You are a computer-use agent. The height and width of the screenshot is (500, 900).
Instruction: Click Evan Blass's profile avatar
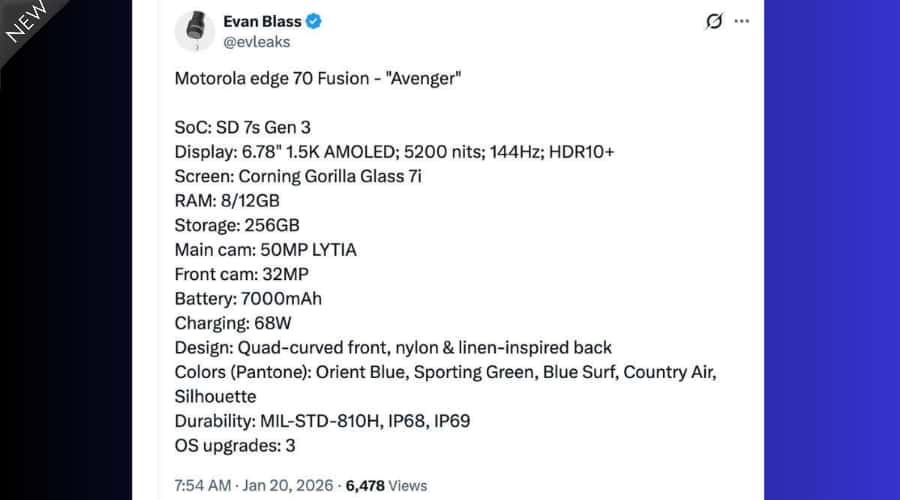click(x=194, y=31)
